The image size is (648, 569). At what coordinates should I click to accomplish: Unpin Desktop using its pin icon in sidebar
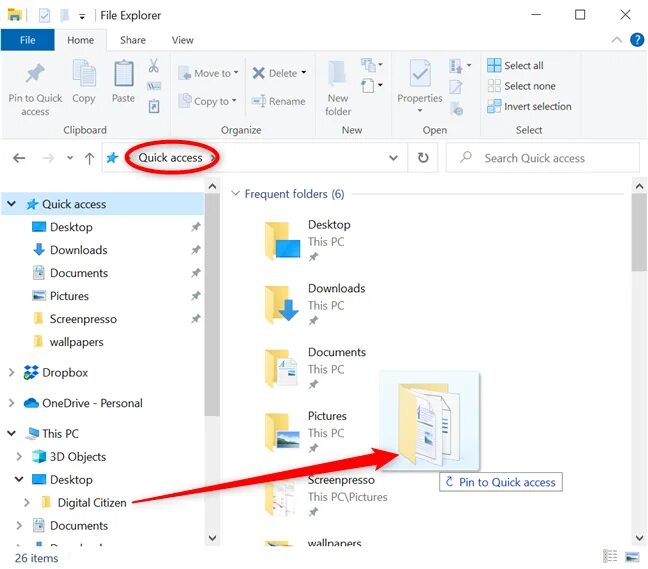click(195, 227)
